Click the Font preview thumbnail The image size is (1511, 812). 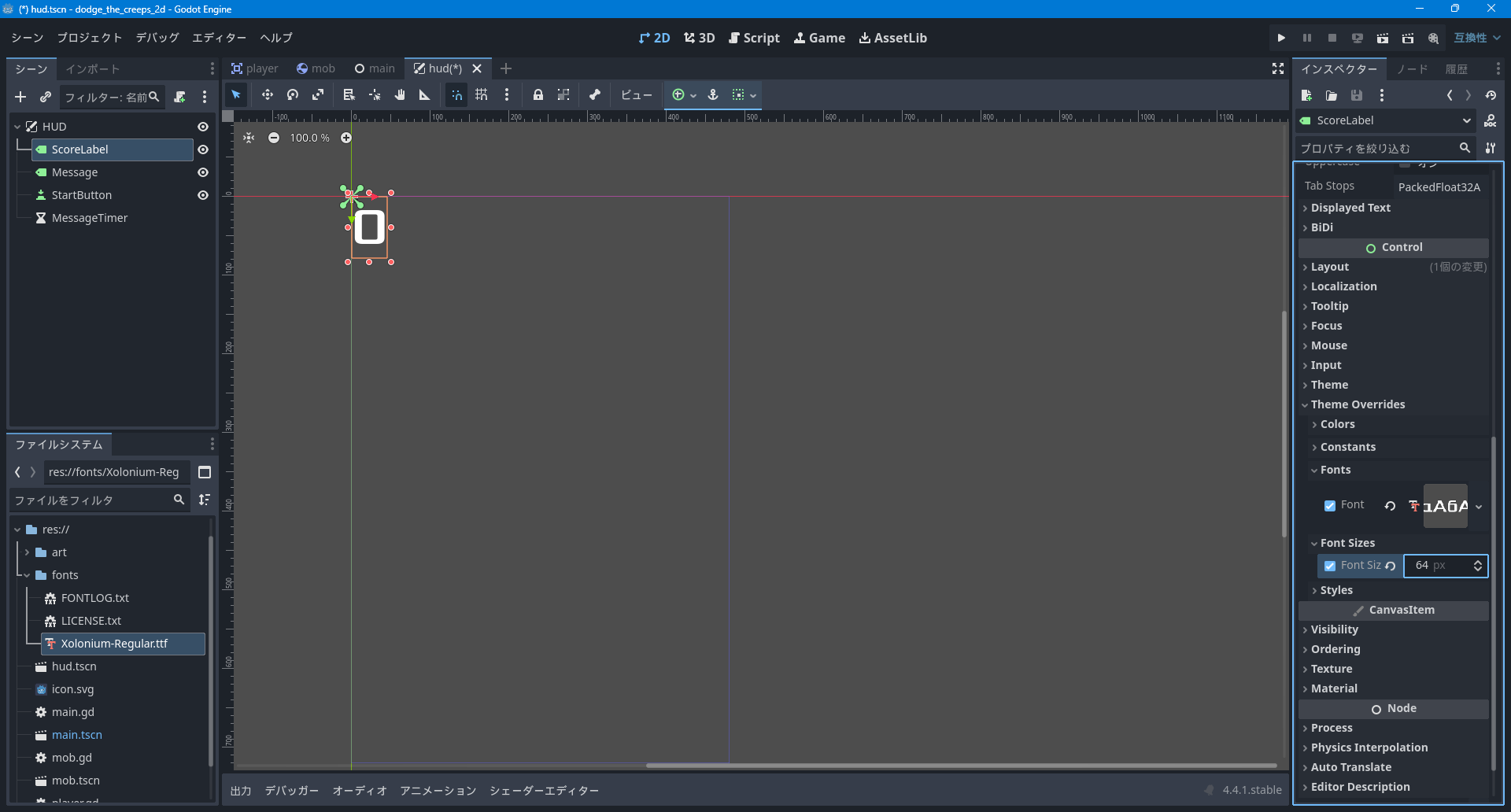click(x=1446, y=506)
